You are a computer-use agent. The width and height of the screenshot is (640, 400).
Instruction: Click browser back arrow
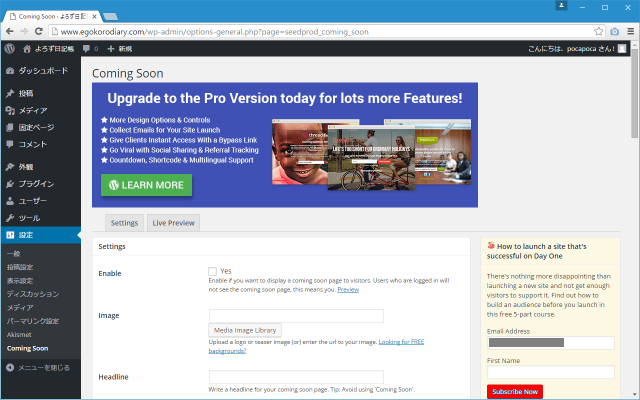coord(10,31)
